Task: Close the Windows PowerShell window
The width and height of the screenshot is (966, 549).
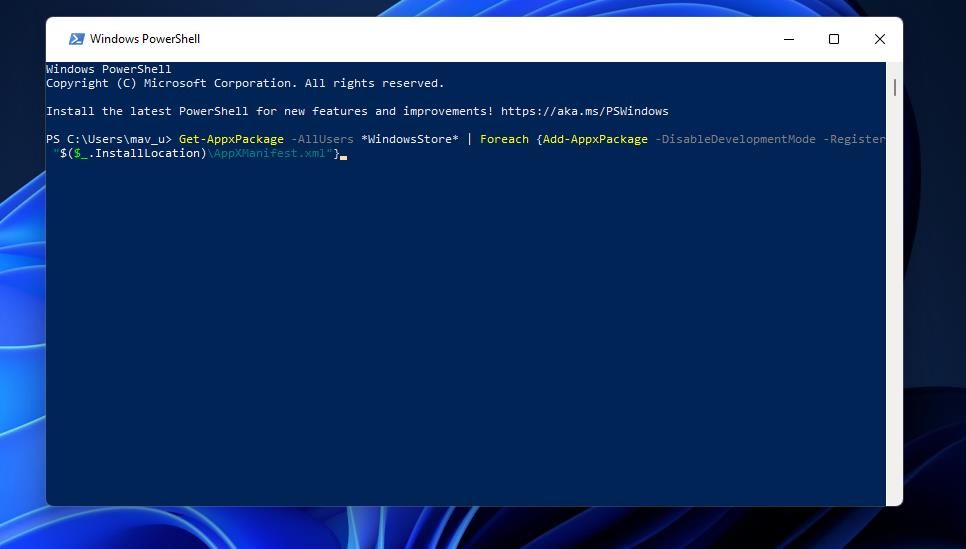Action: (x=880, y=39)
